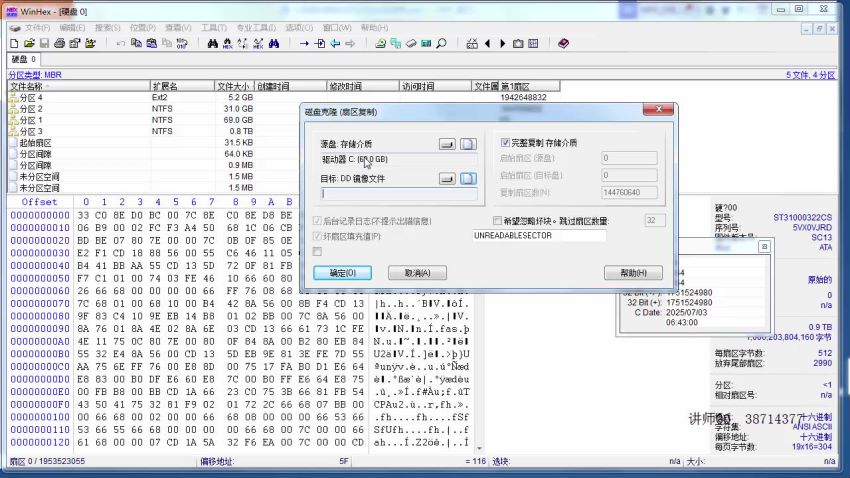
Task: Click offset 0000000010 in hex view
Action: pyautogui.click(x=40, y=228)
